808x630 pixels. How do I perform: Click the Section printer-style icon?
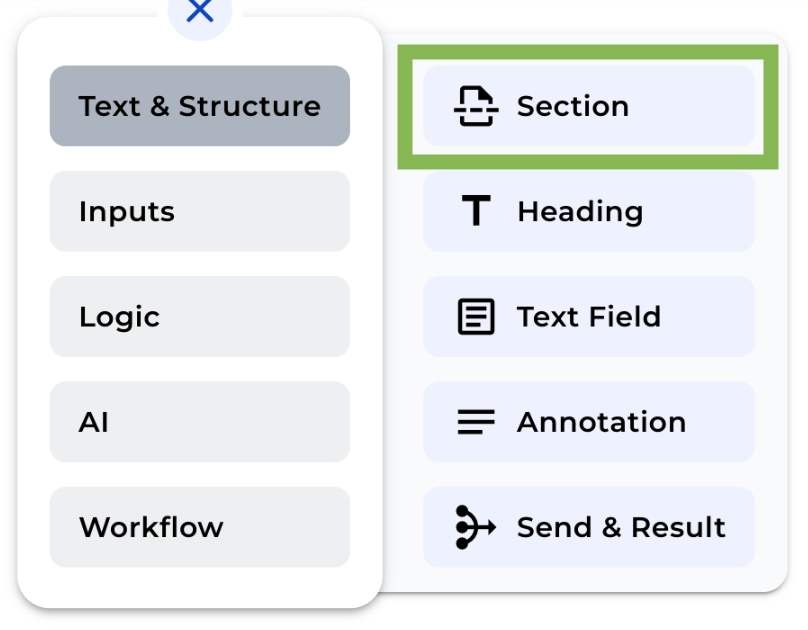[x=477, y=106]
